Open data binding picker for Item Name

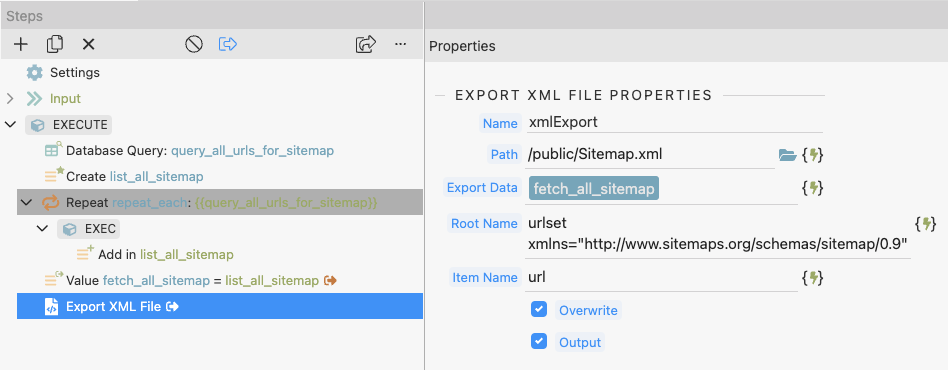(813, 278)
